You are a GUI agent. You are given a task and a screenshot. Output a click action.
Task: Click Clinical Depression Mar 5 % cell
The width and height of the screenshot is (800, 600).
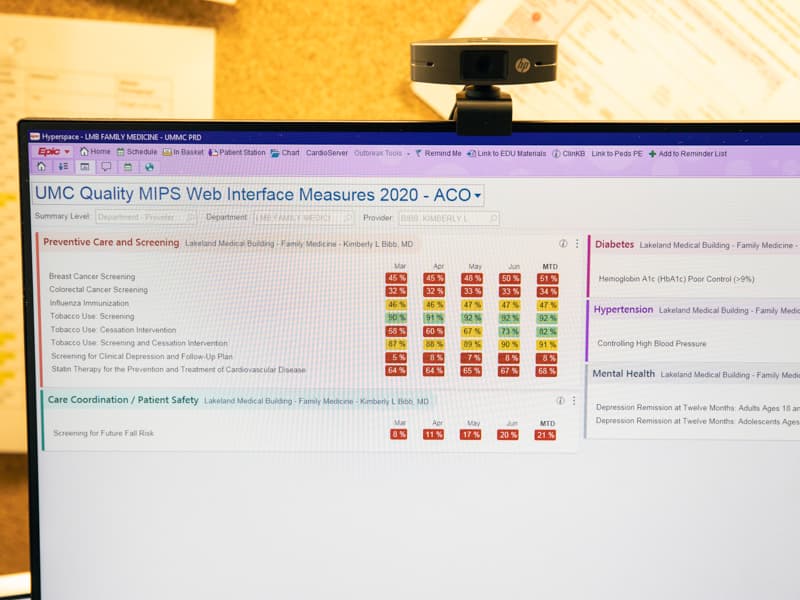coord(396,358)
